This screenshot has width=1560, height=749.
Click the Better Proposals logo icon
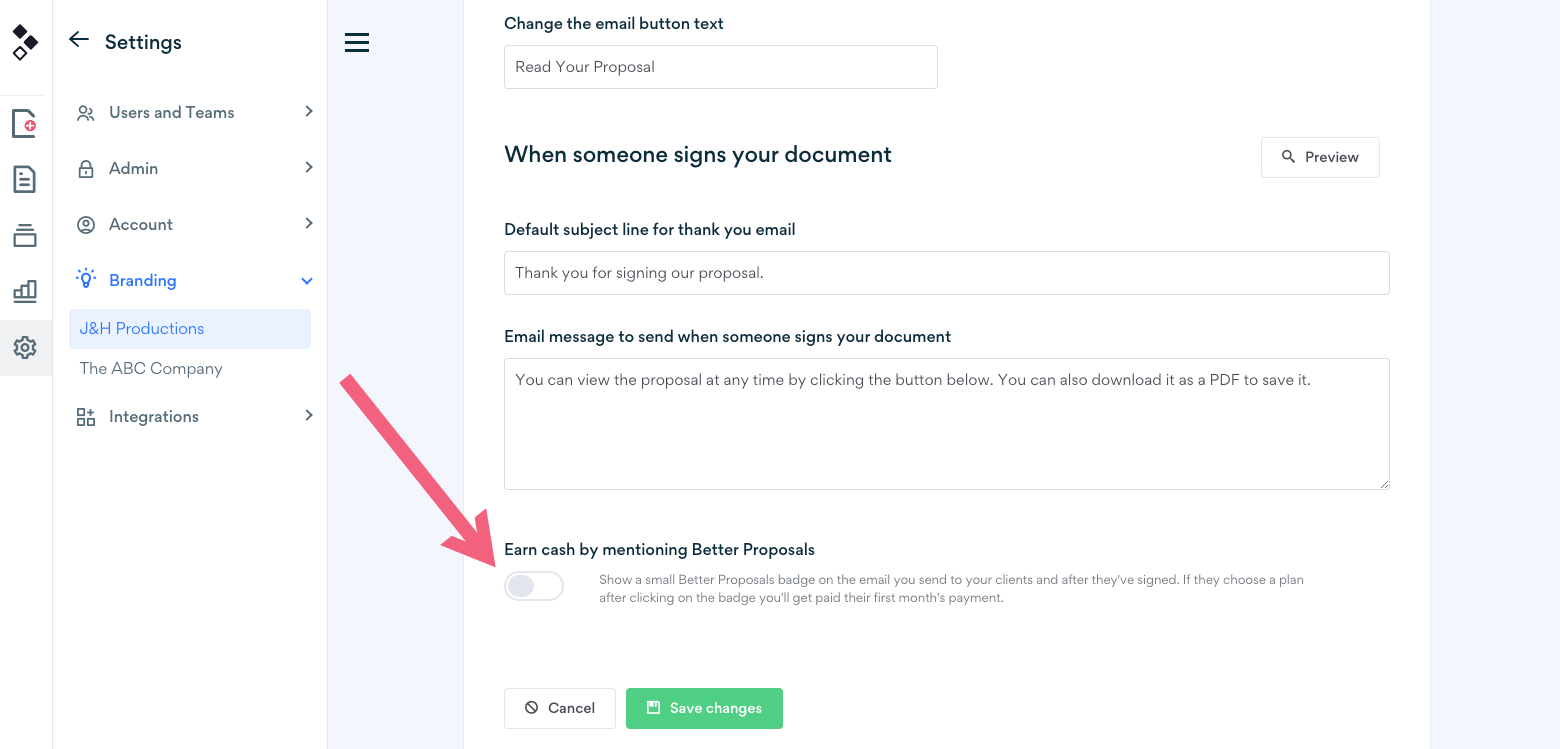point(25,42)
